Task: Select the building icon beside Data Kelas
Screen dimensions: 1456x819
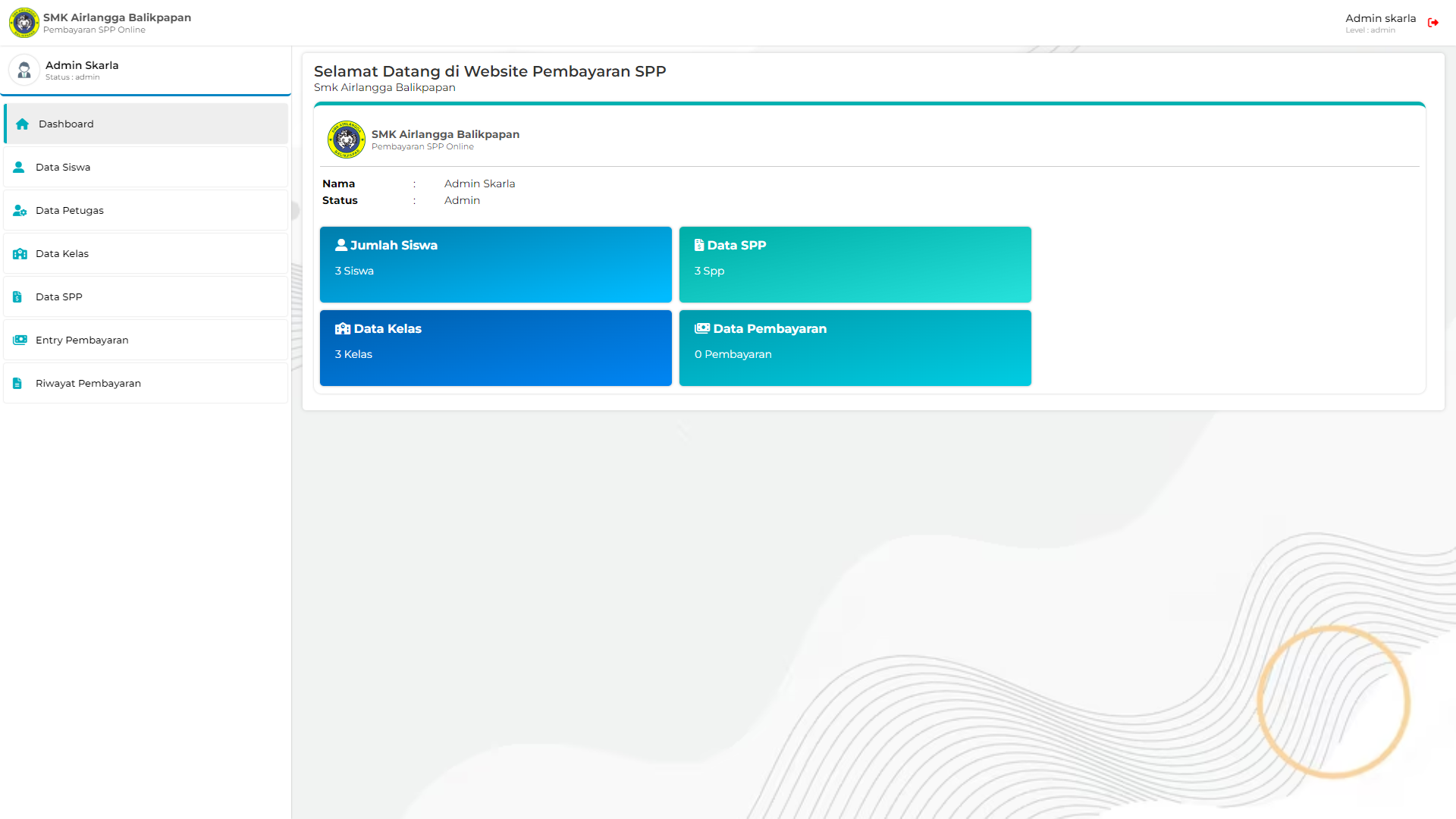Action: 19,253
